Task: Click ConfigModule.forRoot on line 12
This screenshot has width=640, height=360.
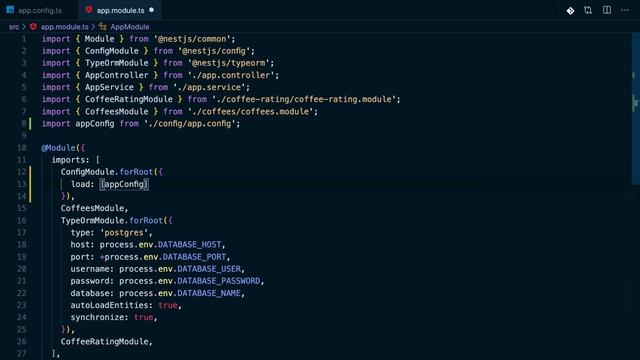Action: (107, 172)
